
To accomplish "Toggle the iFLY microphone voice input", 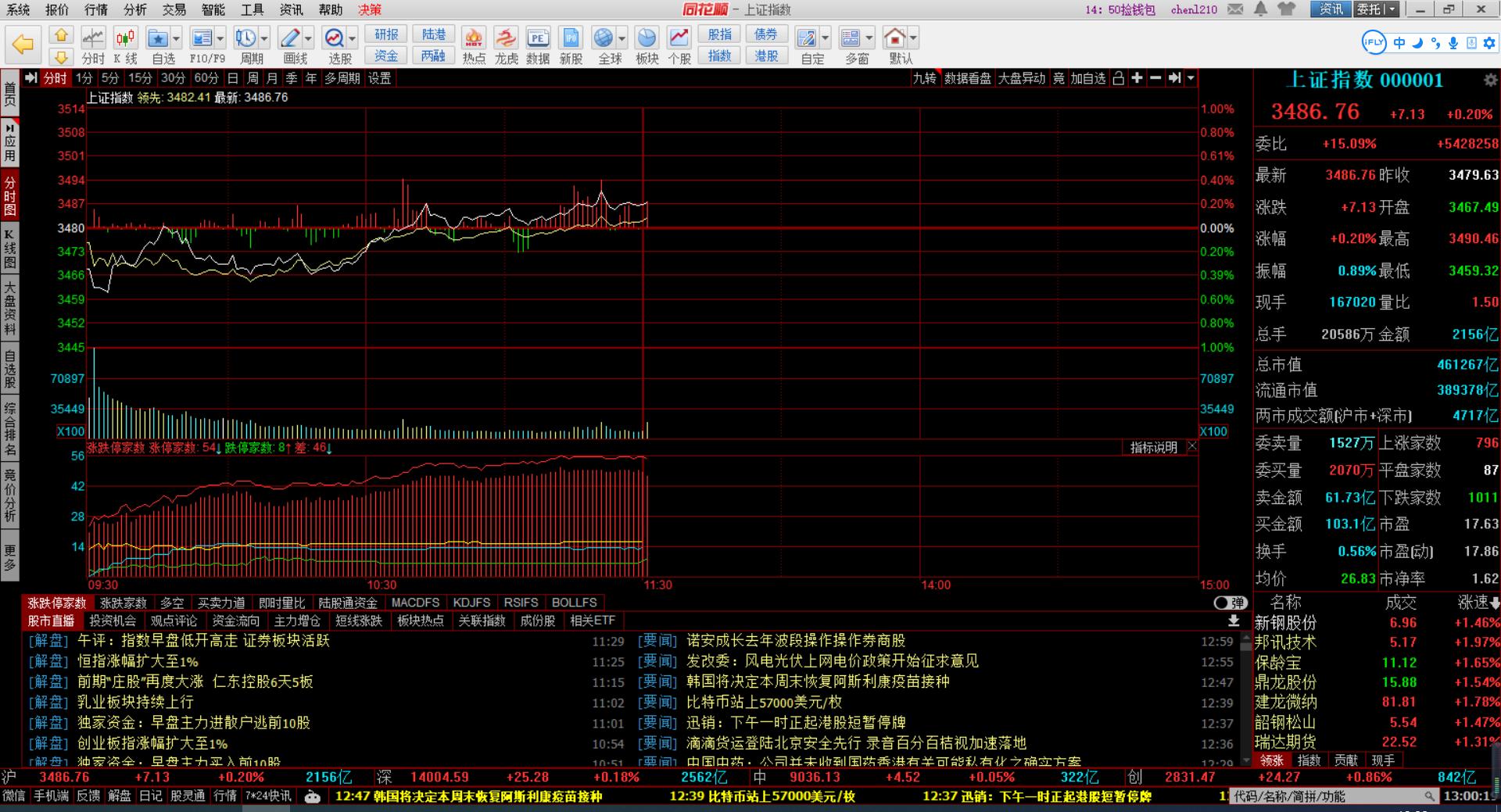I will 1453,43.
